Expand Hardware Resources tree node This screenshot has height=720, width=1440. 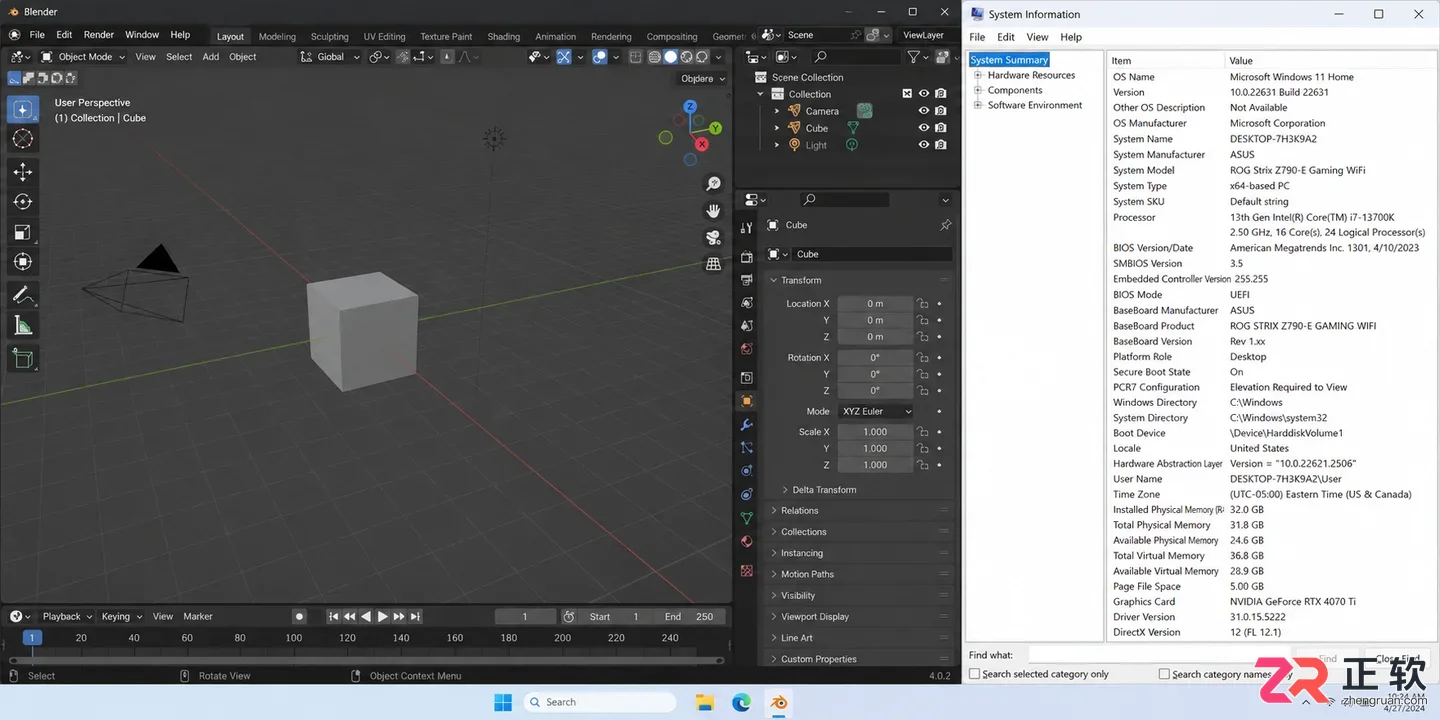tap(978, 75)
